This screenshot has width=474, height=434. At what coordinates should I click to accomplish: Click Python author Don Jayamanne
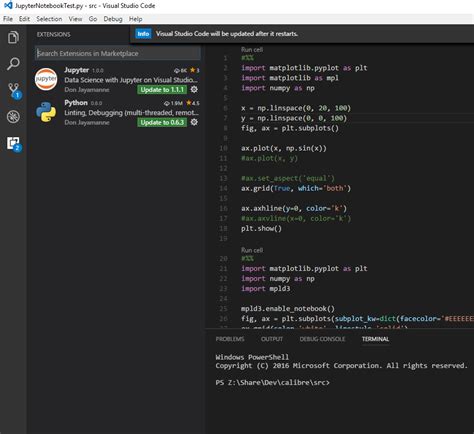[87, 122]
